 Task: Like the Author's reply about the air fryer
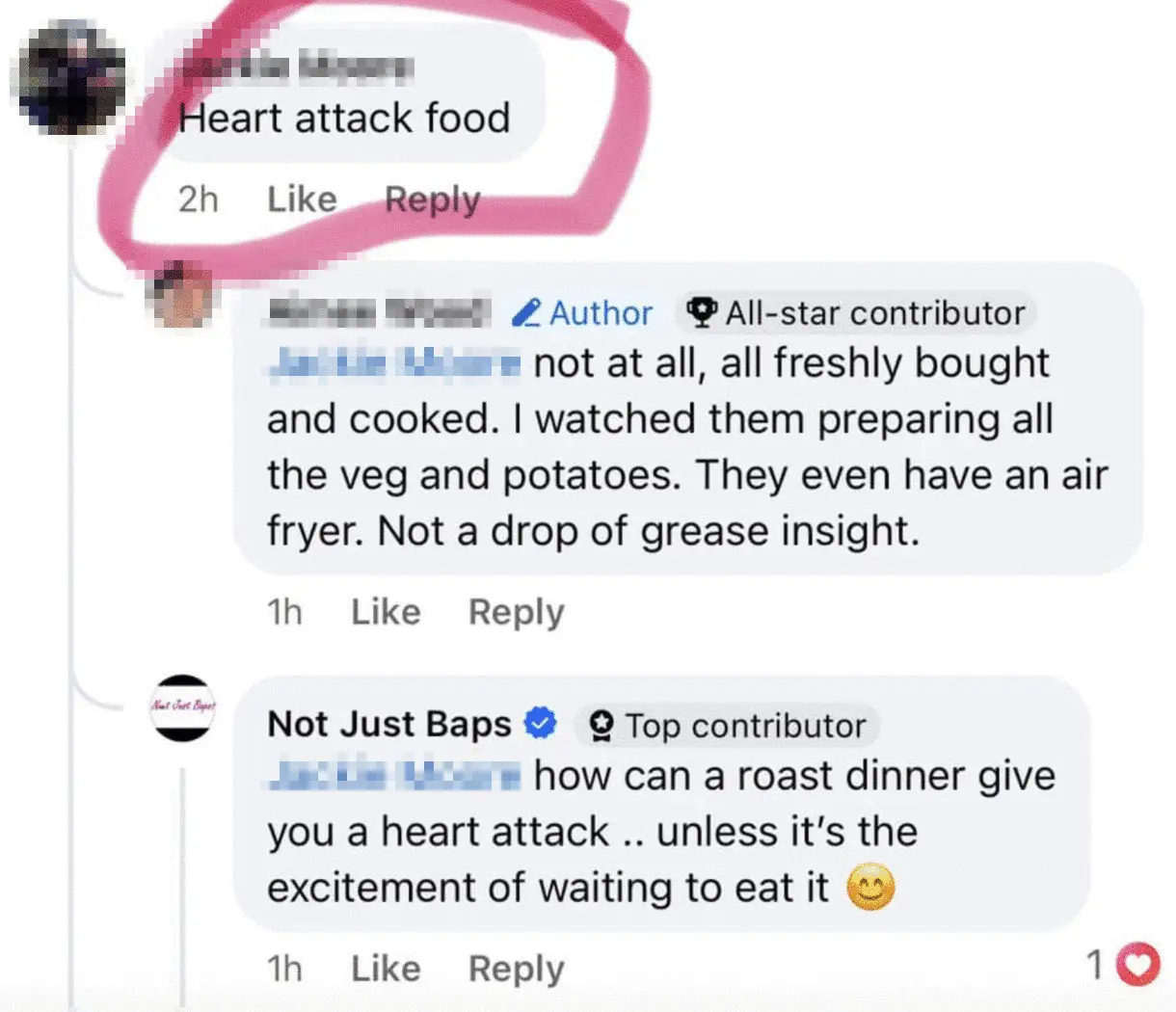[385, 611]
